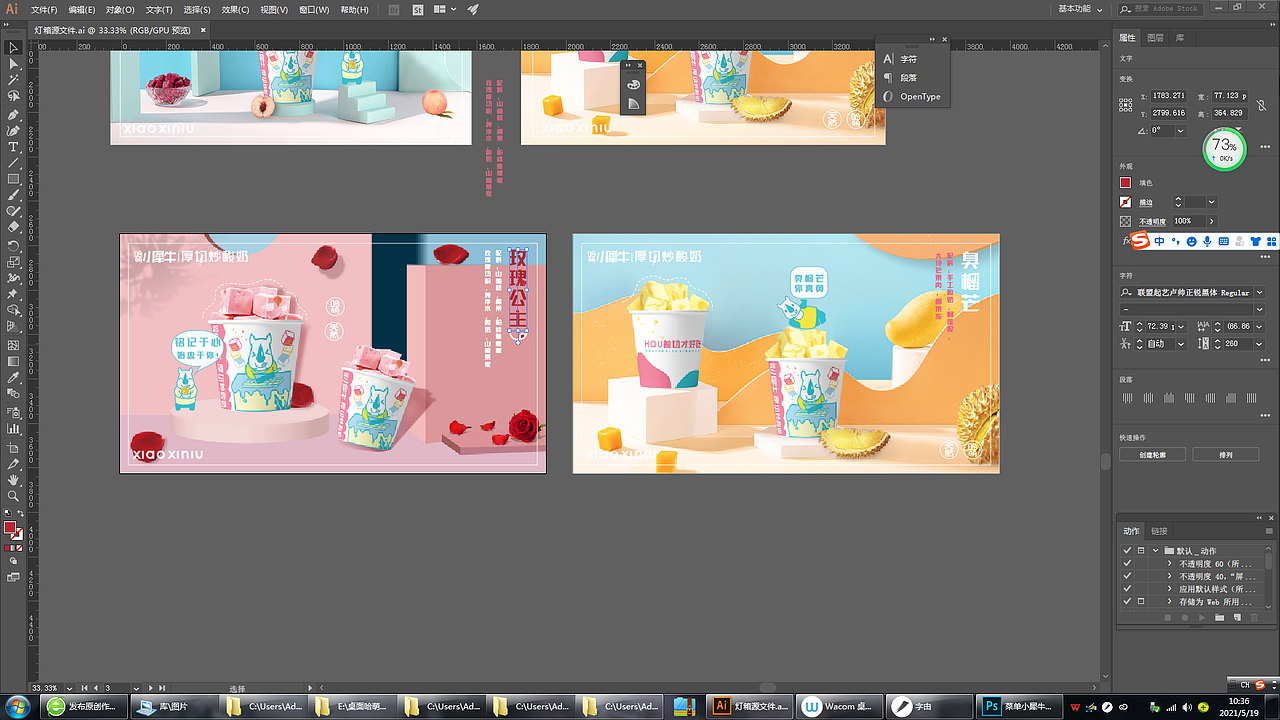
Task: Click the 不透明度 opacity link
Action: [1152, 221]
